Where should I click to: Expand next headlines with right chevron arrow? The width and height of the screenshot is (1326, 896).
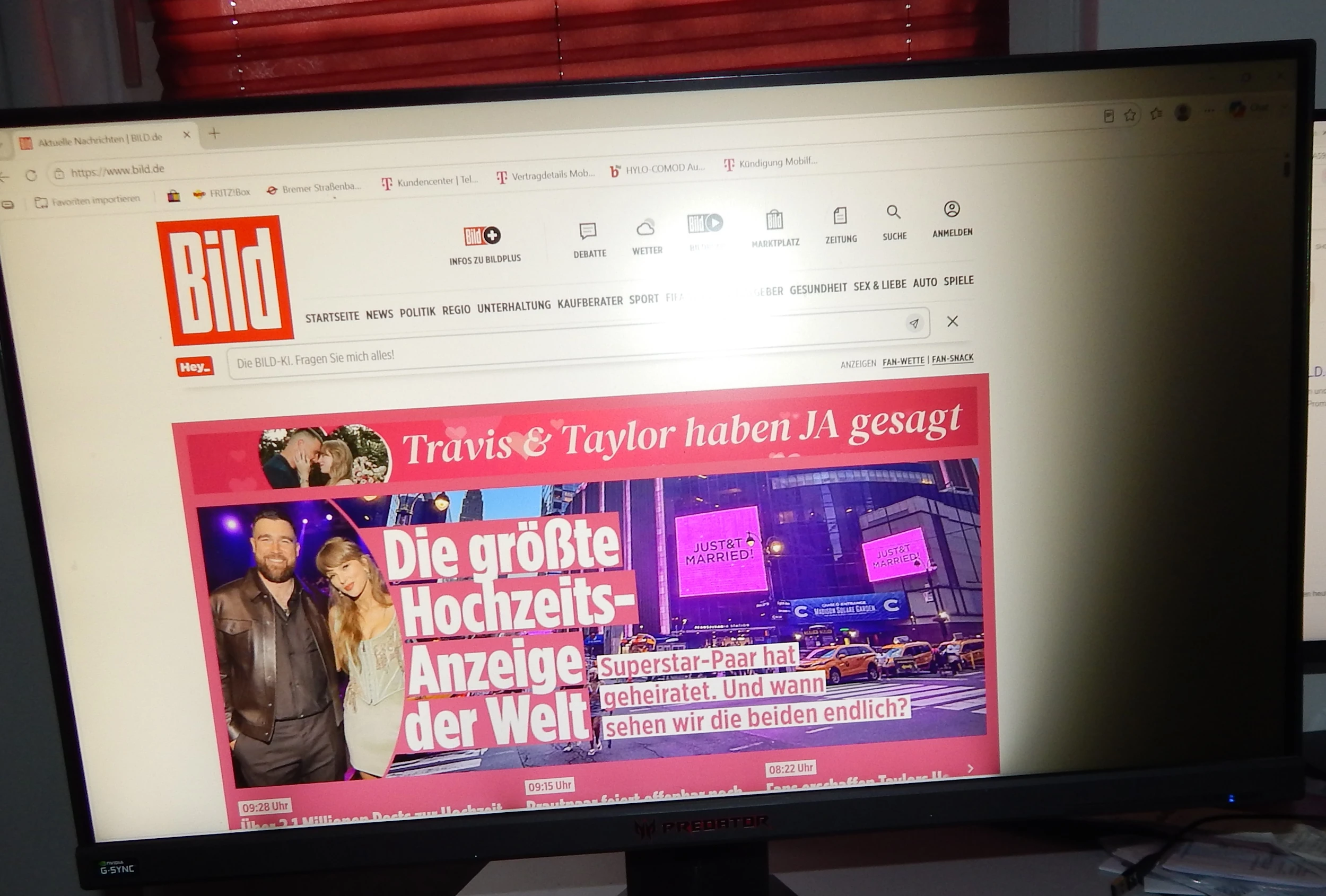click(x=971, y=768)
